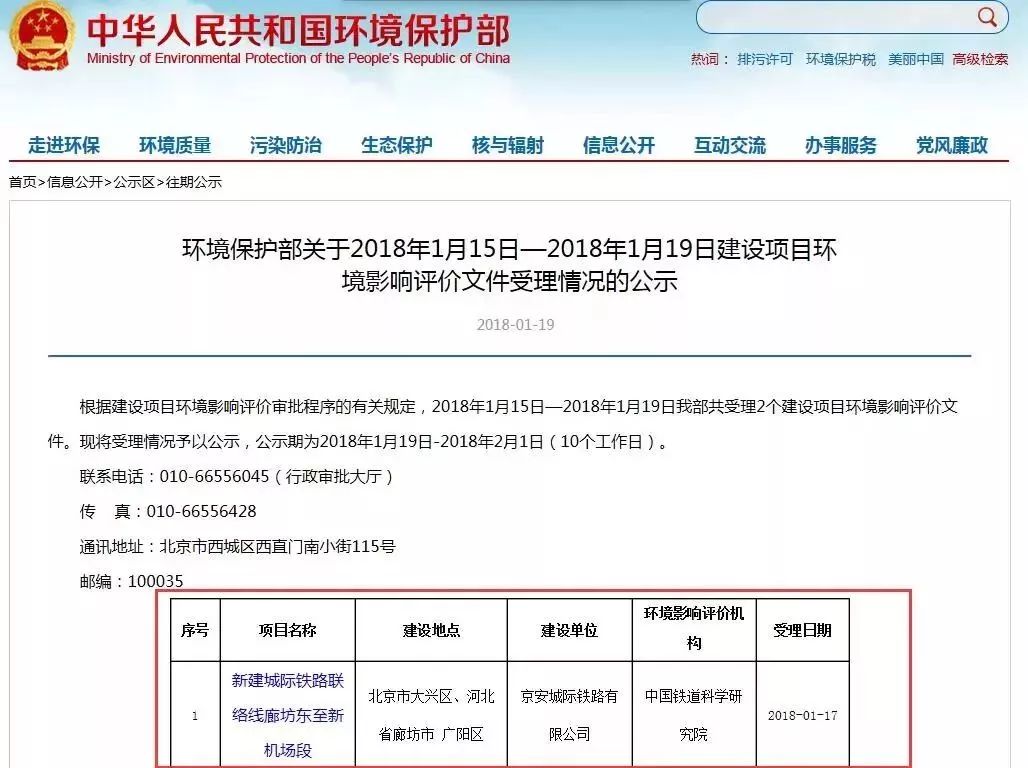Image resolution: width=1028 pixels, height=768 pixels.
Task: Open the 环境质量 menu
Action: tap(175, 146)
